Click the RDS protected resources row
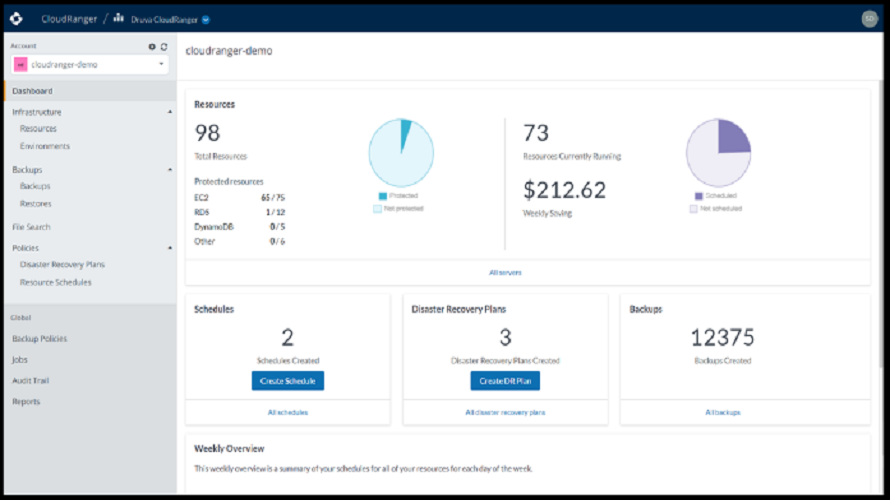Viewport: 890px width, 500px height. pyautogui.click(x=240, y=212)
